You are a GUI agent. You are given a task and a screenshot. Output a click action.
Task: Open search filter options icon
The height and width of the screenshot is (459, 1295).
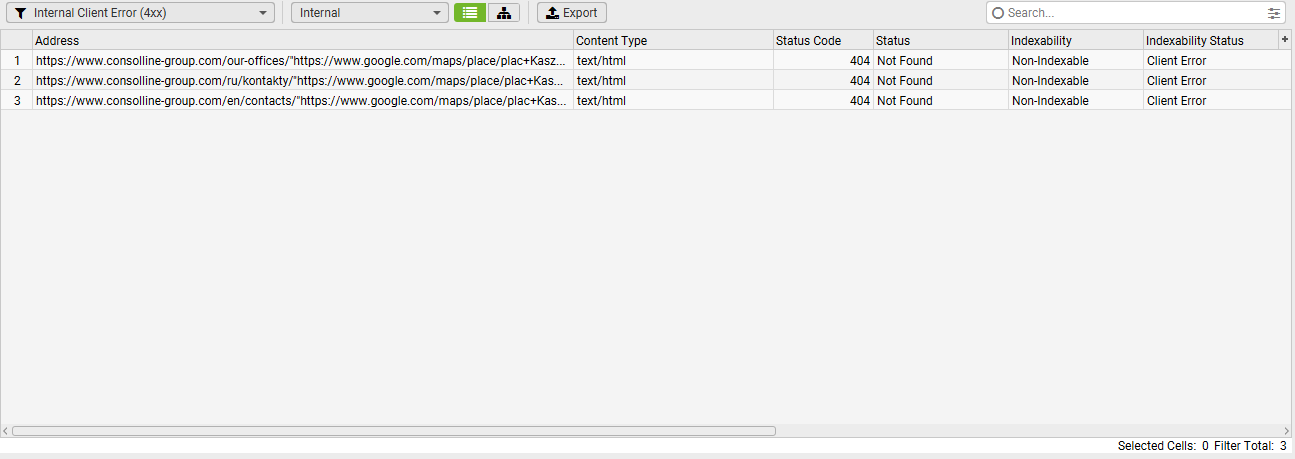(x=1274, y=13)
